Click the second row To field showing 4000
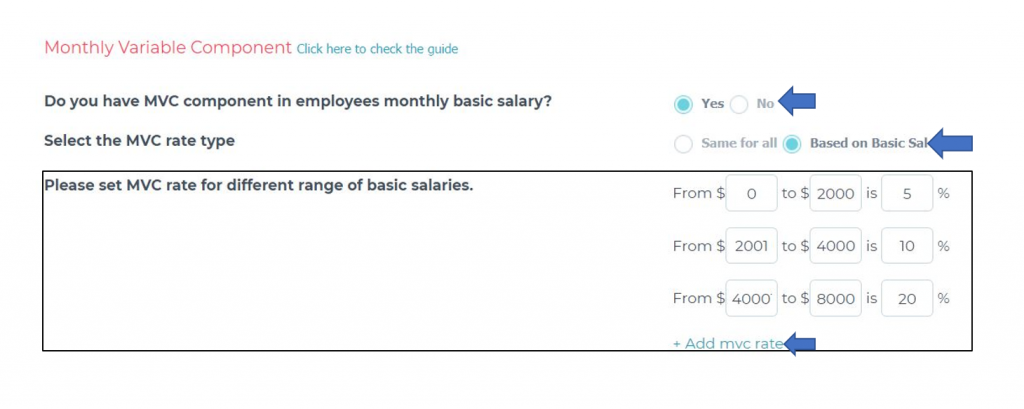This screenshot has width=1024, height=409. point(835,246)
